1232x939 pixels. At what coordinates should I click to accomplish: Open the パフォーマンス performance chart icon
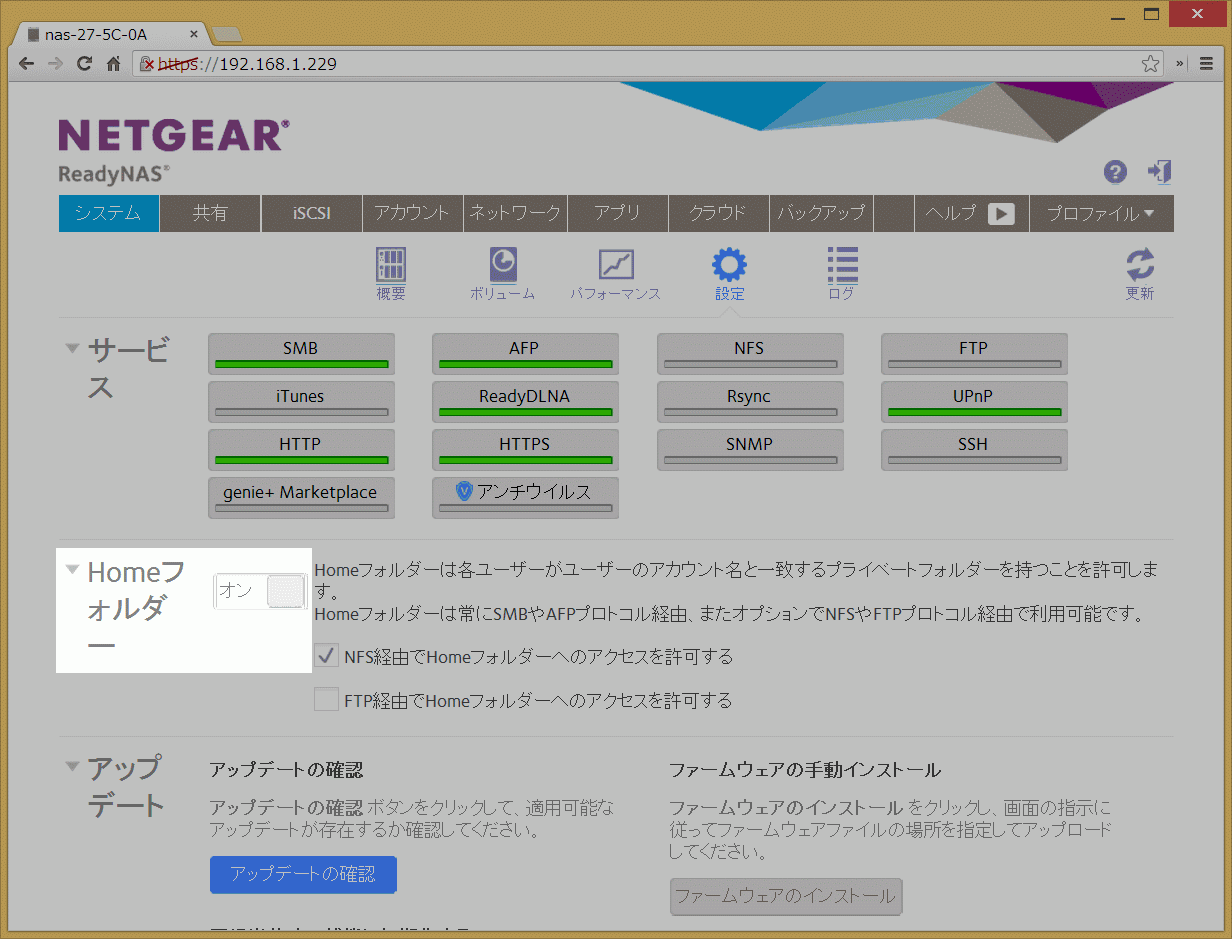tap(615, 266)
